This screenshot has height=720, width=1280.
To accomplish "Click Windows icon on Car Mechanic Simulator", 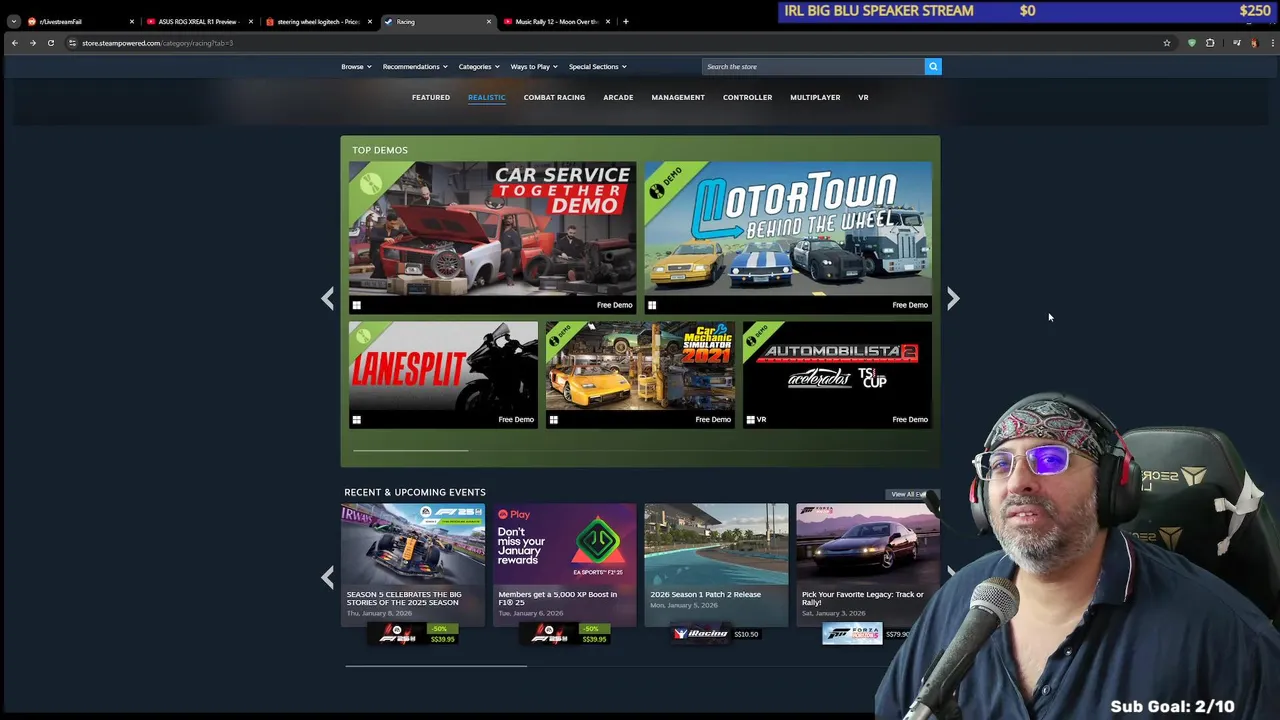I will [553, 420].
